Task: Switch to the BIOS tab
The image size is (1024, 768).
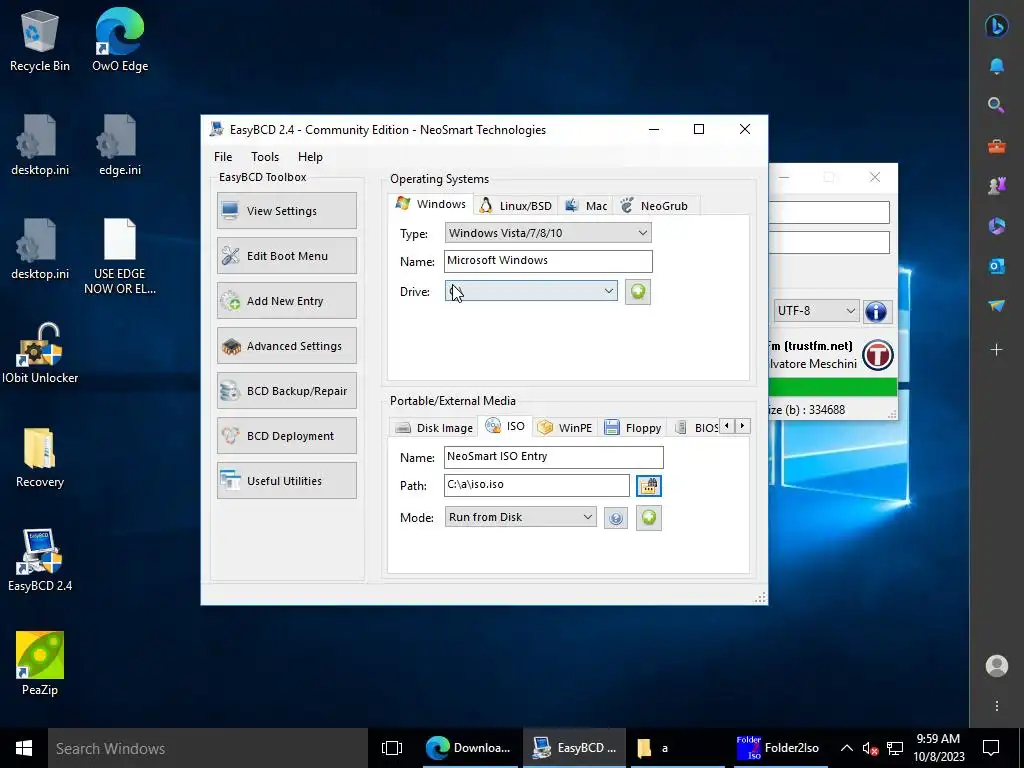Action: (696, 428)
